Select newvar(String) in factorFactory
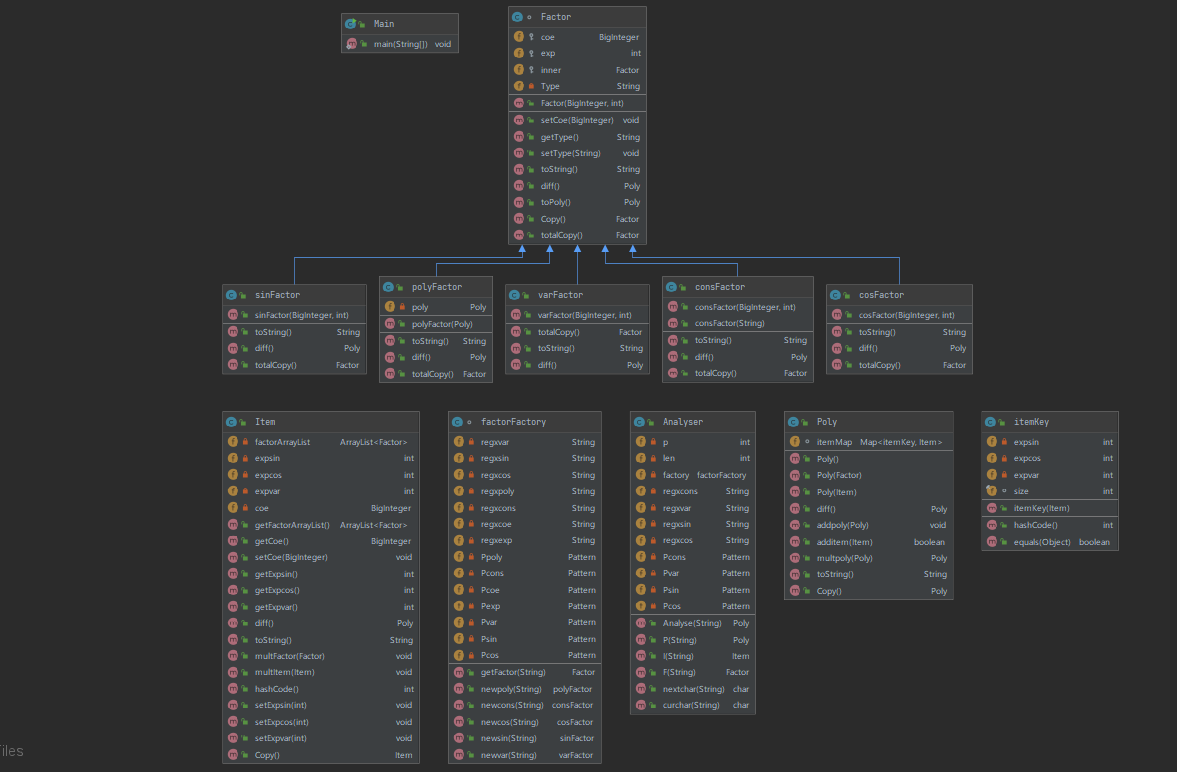The height and width of the screenshot is (772, 1177). coord(525,755)
